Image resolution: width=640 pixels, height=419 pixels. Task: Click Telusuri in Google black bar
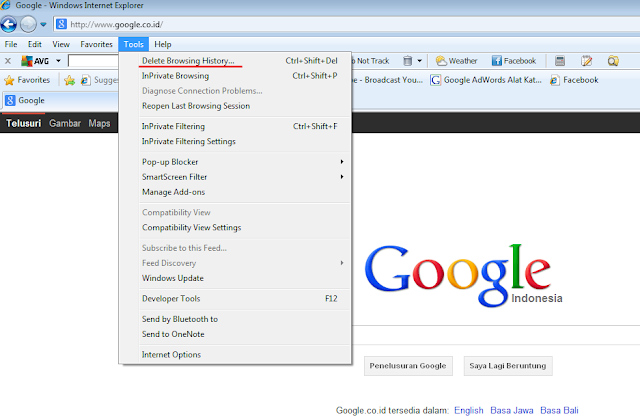click(x=23, y=123)
